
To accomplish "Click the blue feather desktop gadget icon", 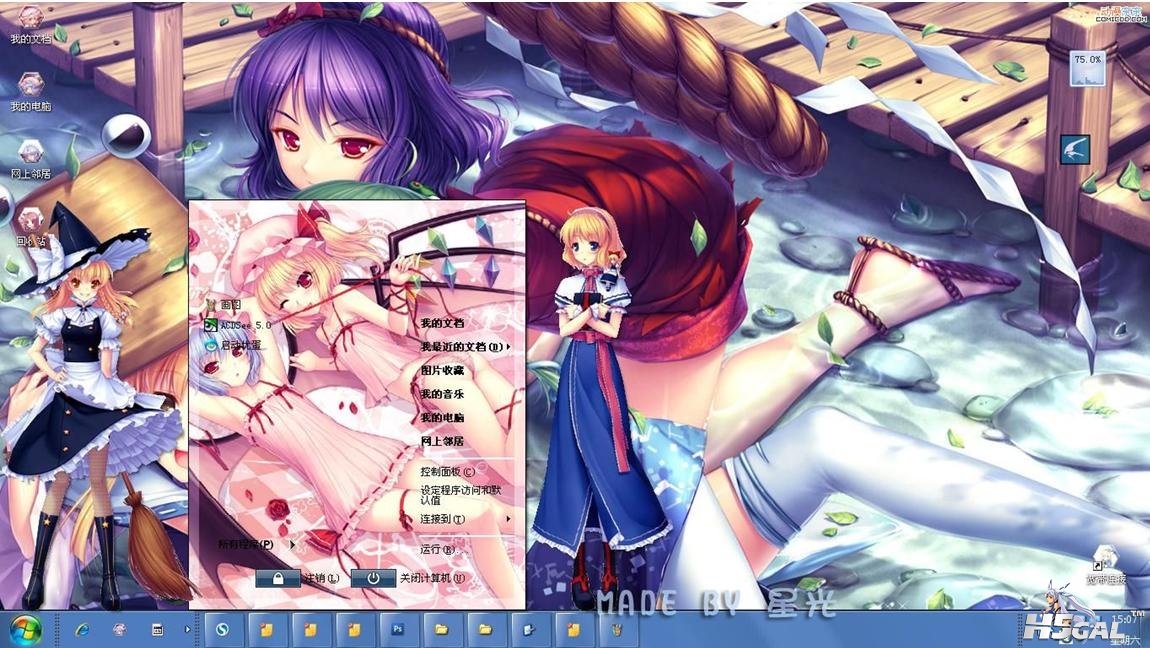I will (x=1075, y=150).
